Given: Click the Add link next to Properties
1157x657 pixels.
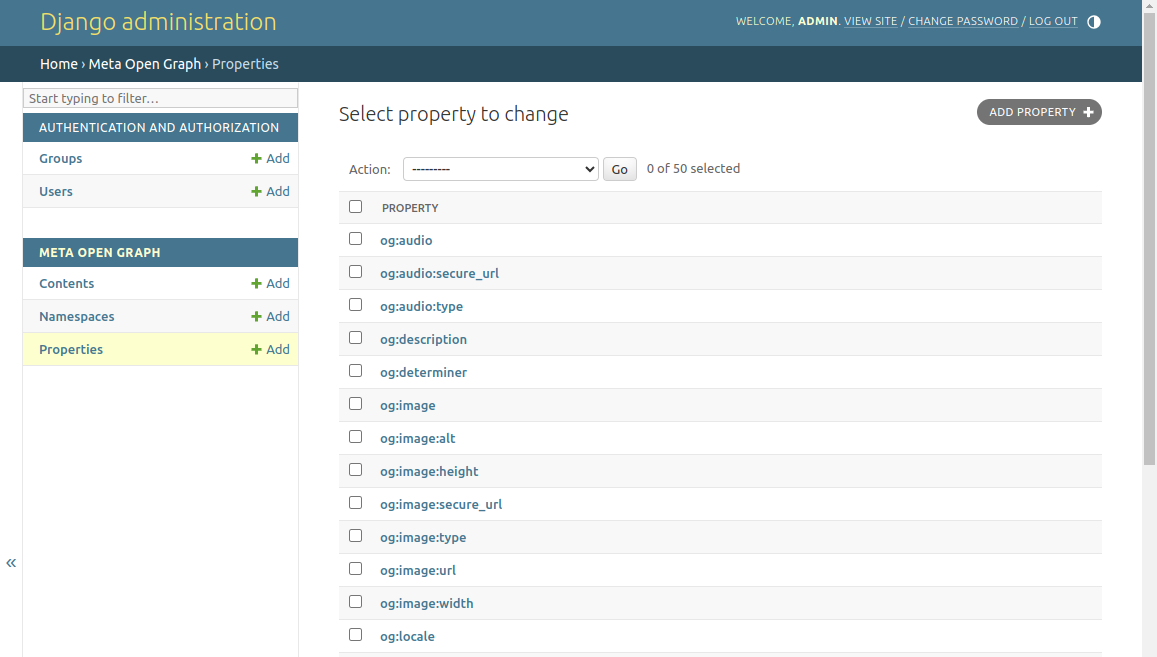Looking at the screenshot, I should click(270, 349).
